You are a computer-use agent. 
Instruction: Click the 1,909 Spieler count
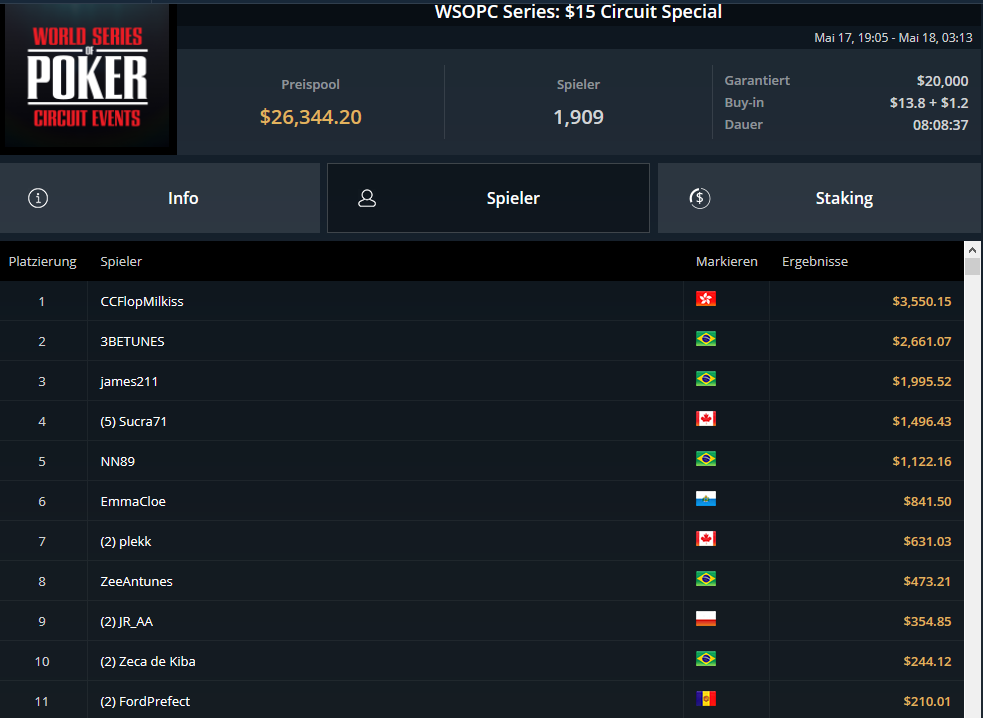579,117
